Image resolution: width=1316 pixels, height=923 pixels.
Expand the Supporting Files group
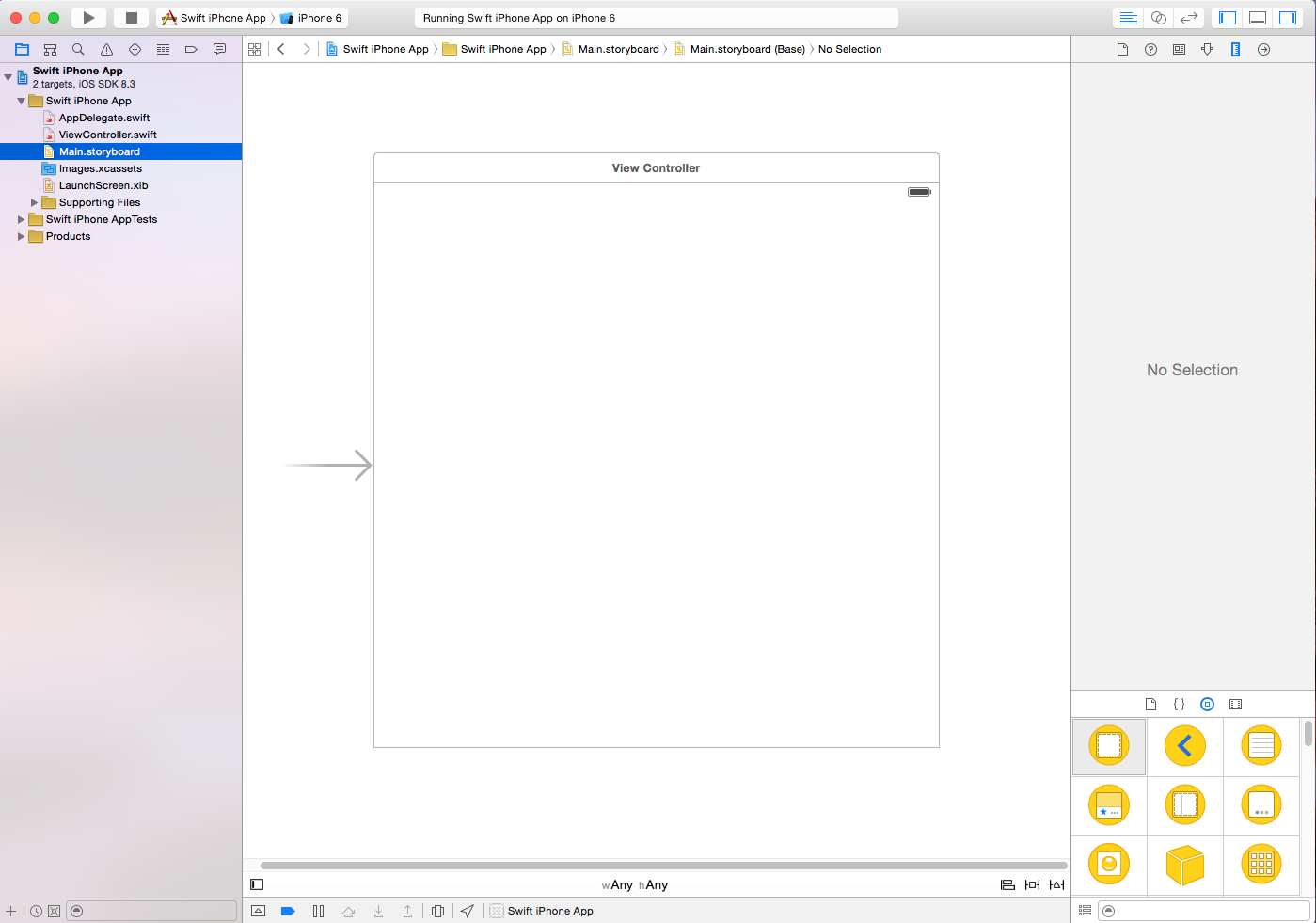tap(34, 202)
